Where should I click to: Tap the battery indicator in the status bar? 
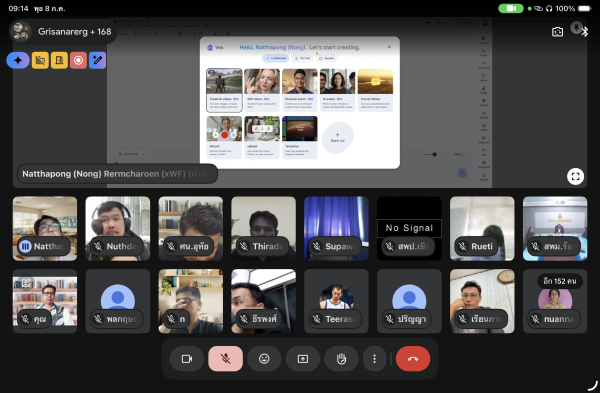click(585, 8)
